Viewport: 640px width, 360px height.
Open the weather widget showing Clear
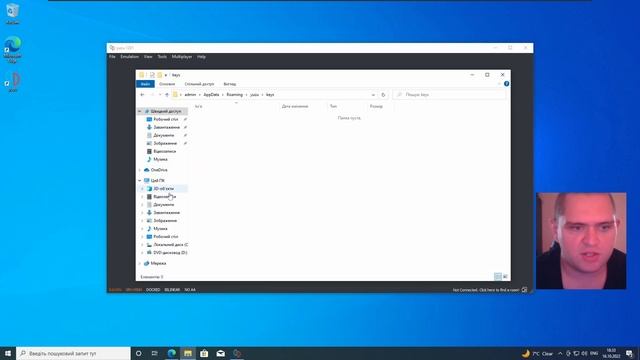tap(538, 353)
